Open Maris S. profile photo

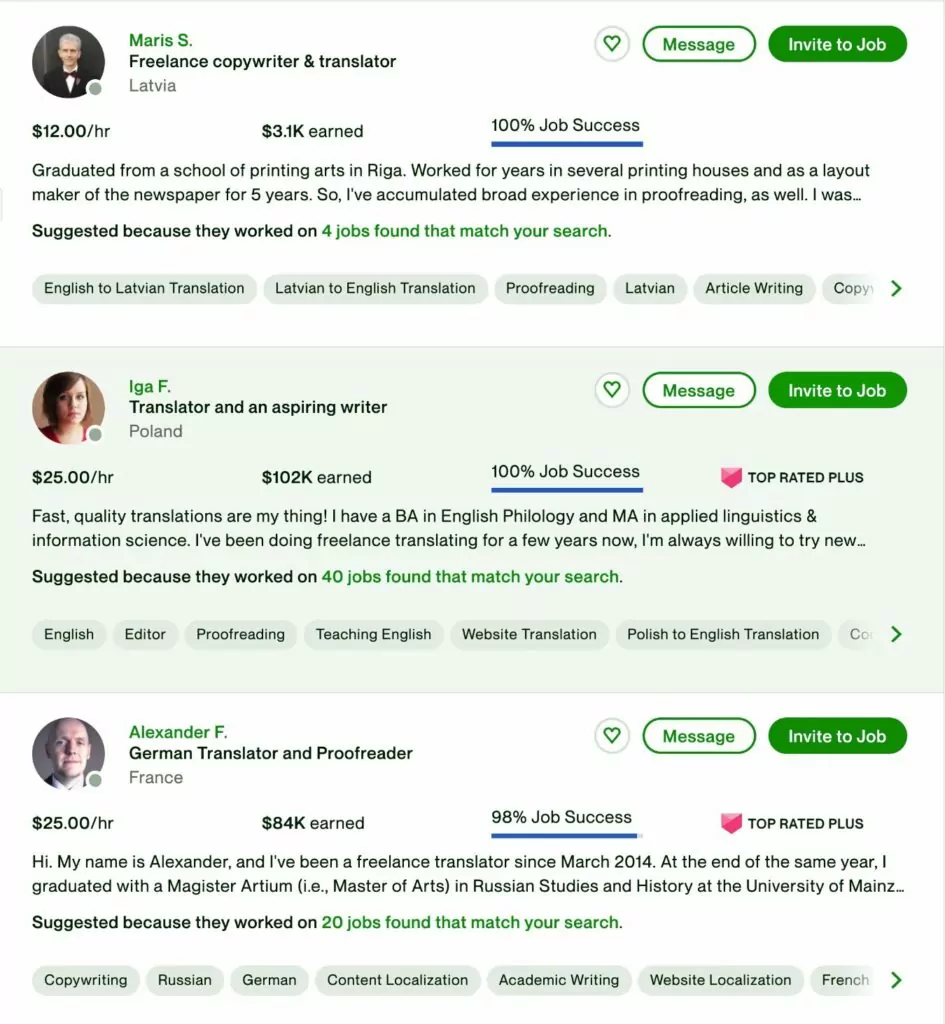tap(68, 62)
